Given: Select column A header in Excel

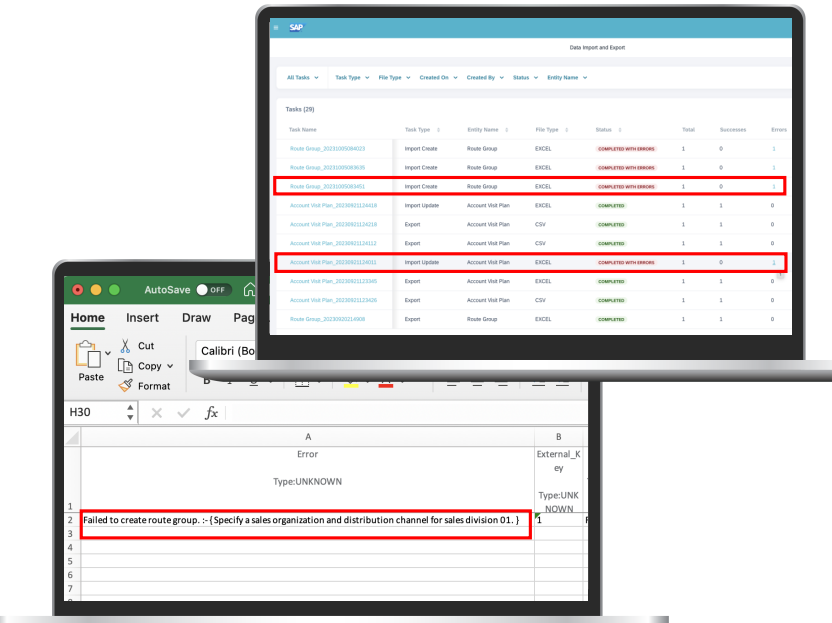Looking at the screenshot, I should click(308, 437).
